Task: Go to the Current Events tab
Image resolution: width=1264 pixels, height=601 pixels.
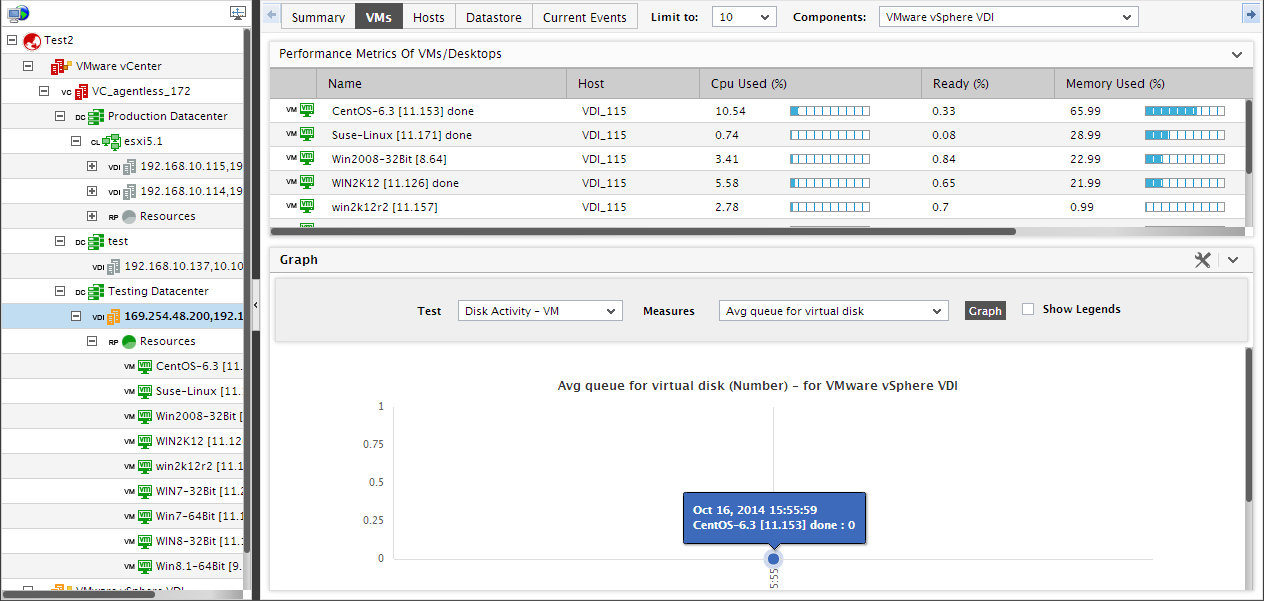Action: point(585,17)
